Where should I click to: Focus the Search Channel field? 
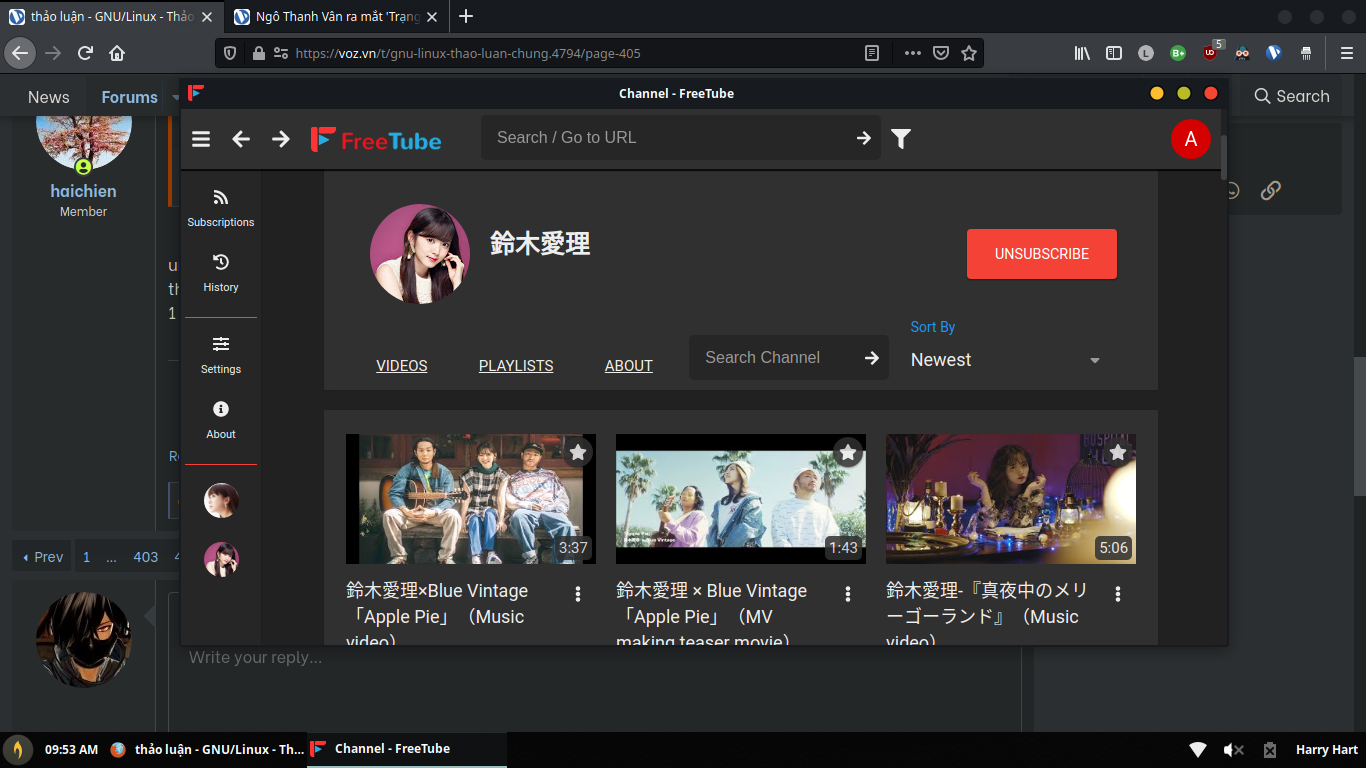click(788, 357)
